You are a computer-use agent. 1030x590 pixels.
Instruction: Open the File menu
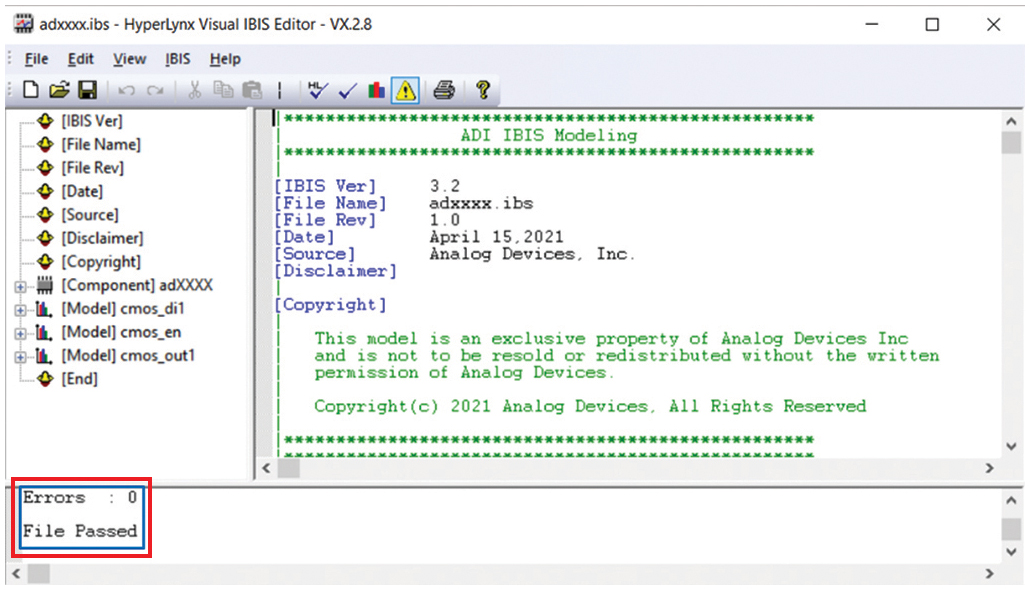pos(36,59)
